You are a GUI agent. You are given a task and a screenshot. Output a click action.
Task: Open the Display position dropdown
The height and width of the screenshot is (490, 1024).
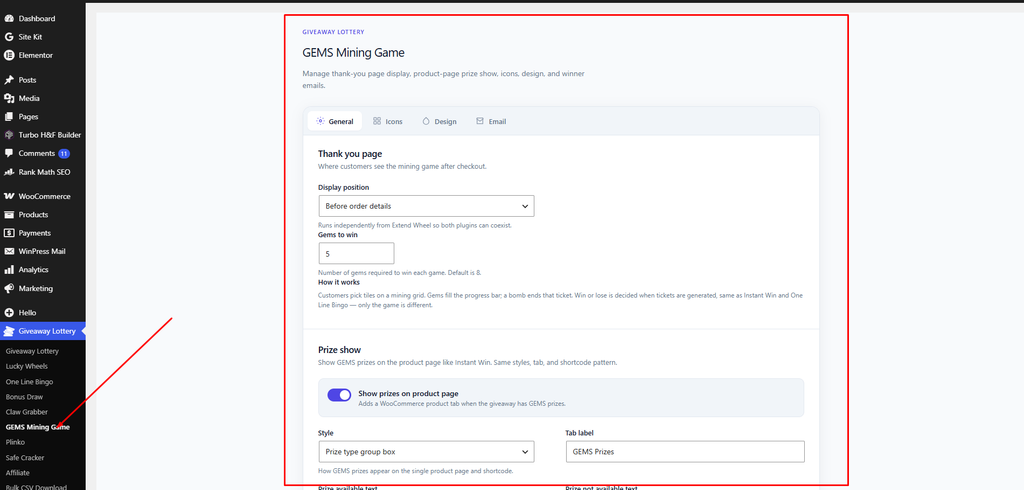click(x=426, y=206)
